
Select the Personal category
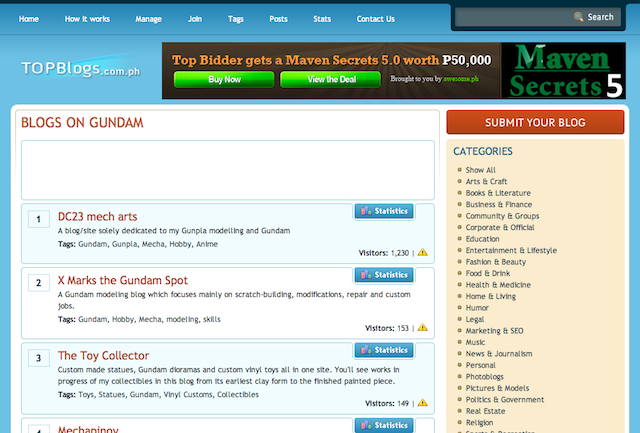pyautogui.click(x=480, y=365)
